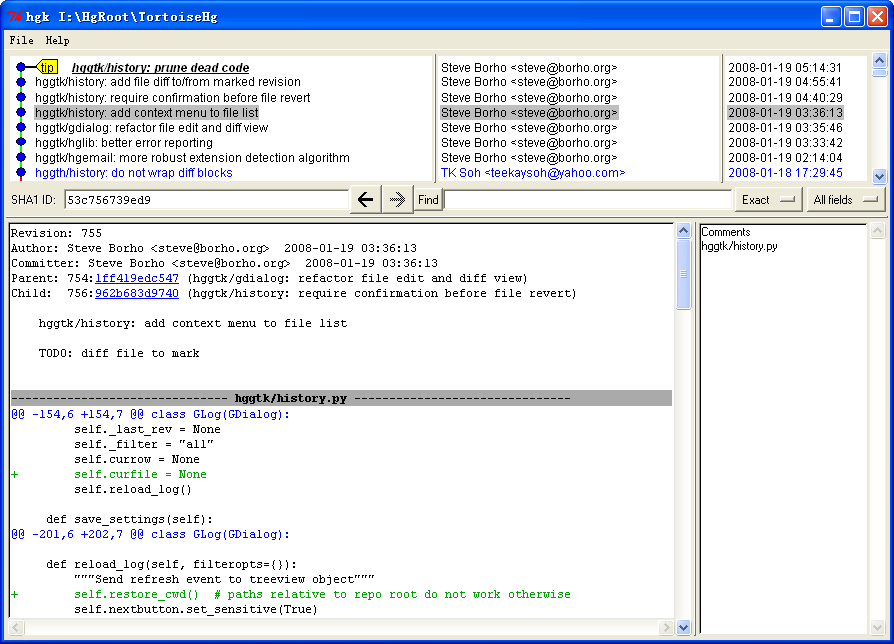
Task: Click the commit list's scroll up arrow
Action: 879,60
